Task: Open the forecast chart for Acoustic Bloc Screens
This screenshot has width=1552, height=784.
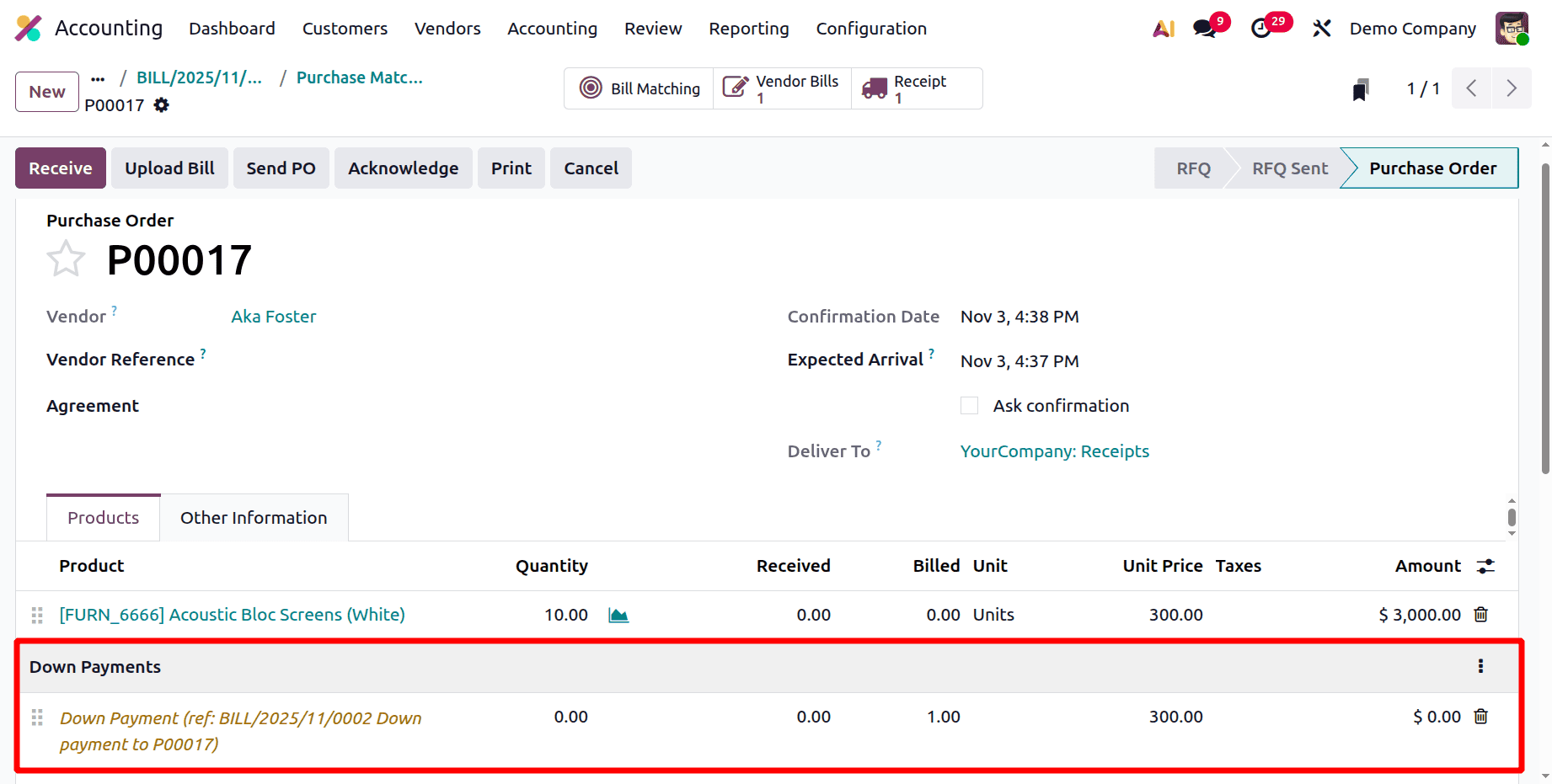Action: pyautogui.click(x=618, y=615)
